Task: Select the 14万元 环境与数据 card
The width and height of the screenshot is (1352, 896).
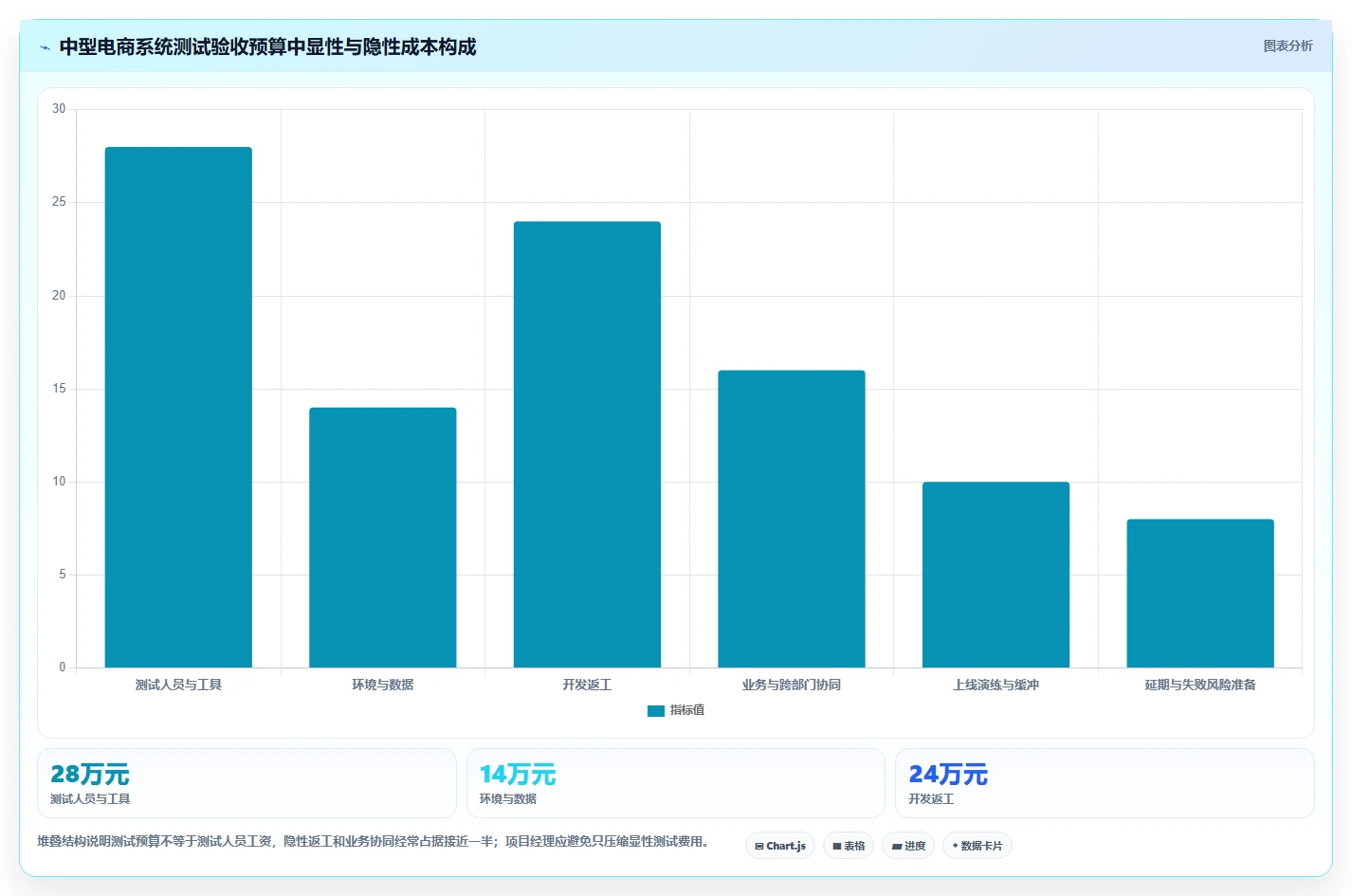Action: (675, 783)
